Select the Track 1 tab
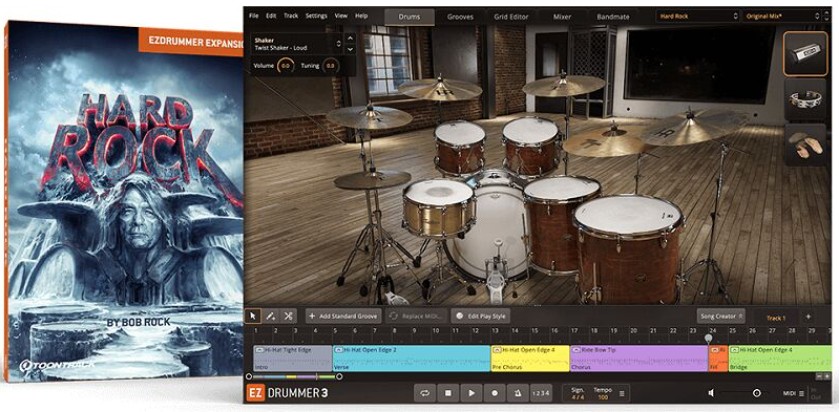 (x=776, y=318)
